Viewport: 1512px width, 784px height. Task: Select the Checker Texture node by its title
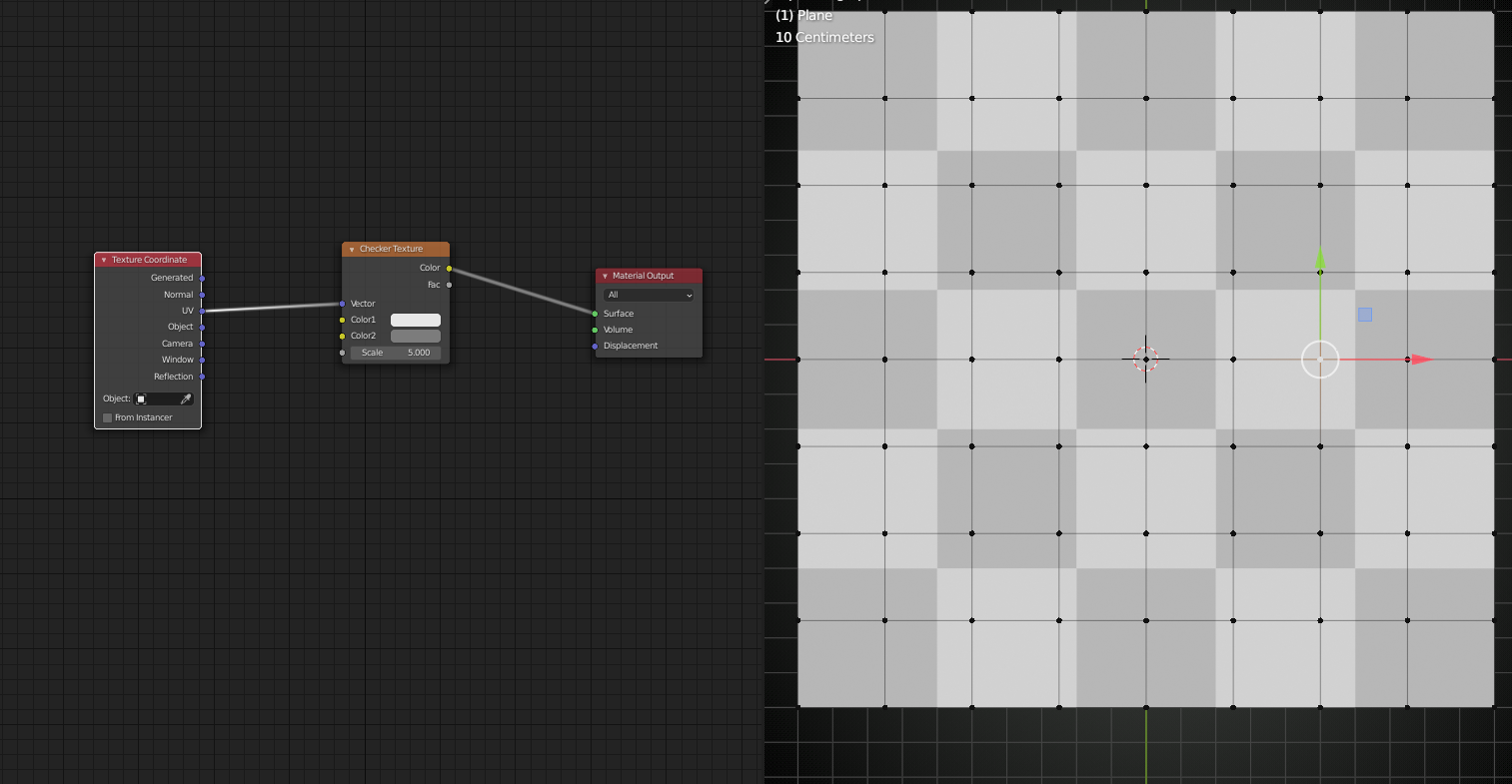[391, 249]
